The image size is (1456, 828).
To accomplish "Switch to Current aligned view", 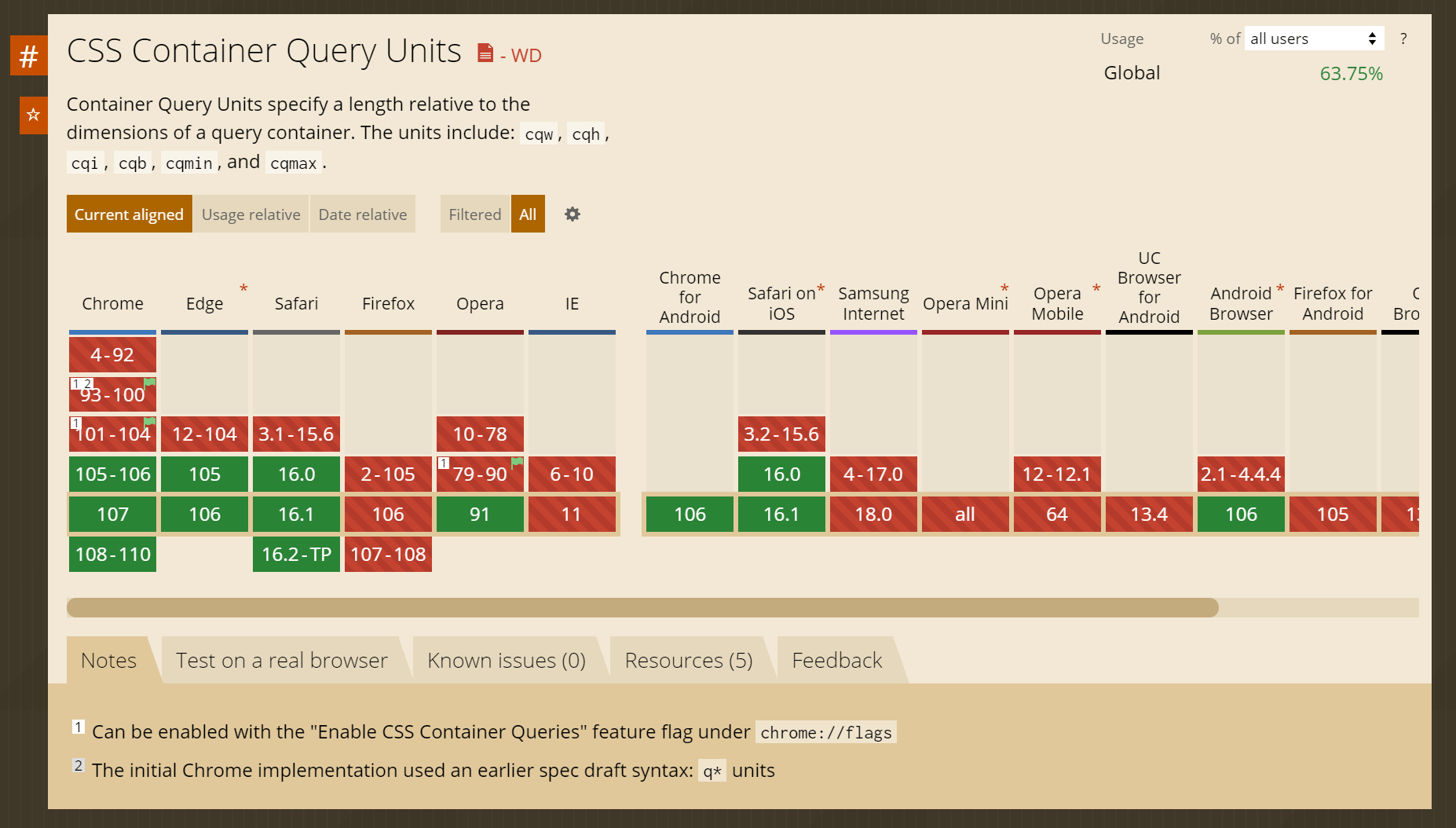I will (x=129, y=214).
